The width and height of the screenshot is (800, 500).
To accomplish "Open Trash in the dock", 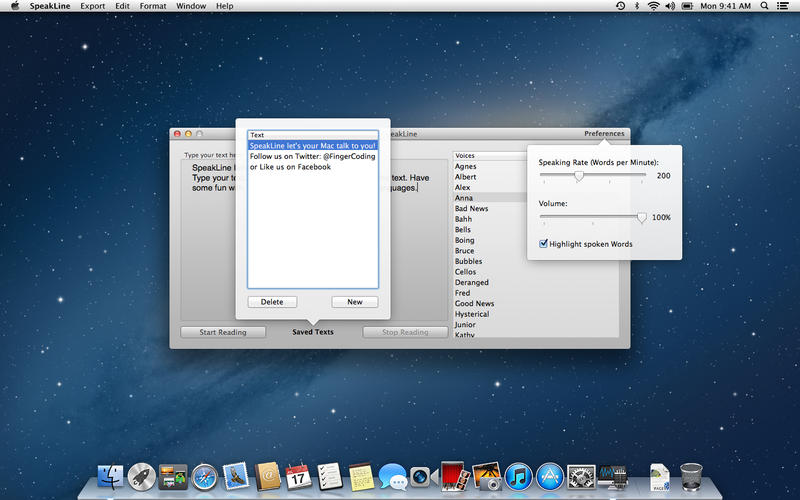I will (x=691, y=477).
